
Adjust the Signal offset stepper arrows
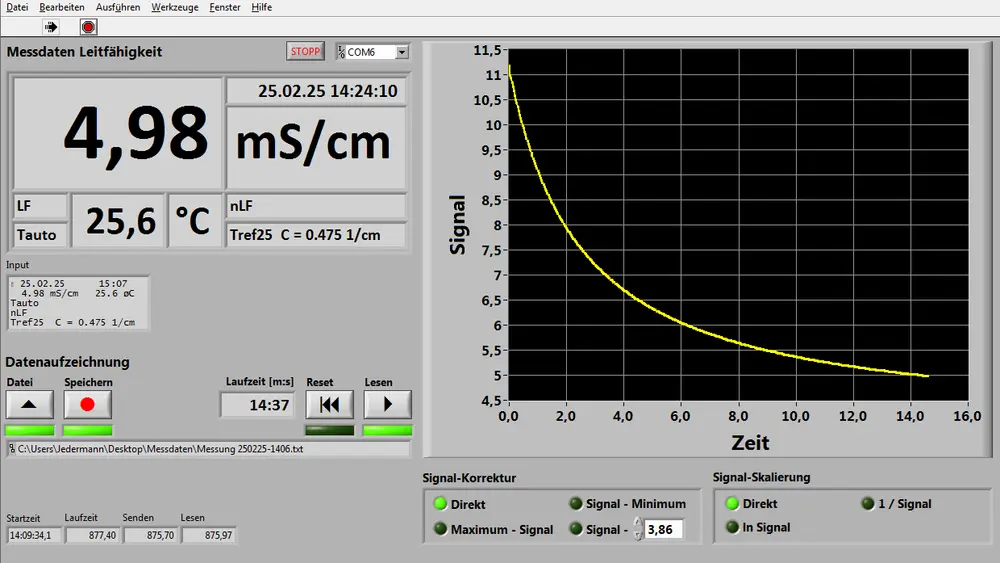pos(638,529)
